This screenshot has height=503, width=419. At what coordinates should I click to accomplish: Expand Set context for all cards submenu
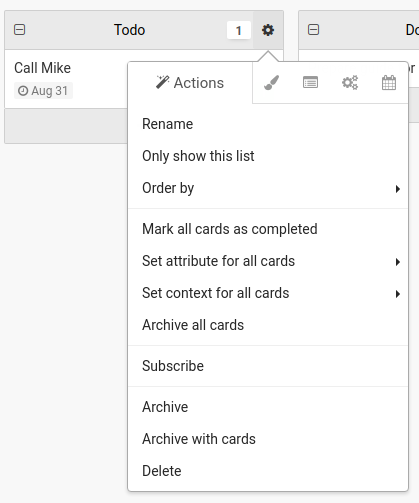coord(268,293)
